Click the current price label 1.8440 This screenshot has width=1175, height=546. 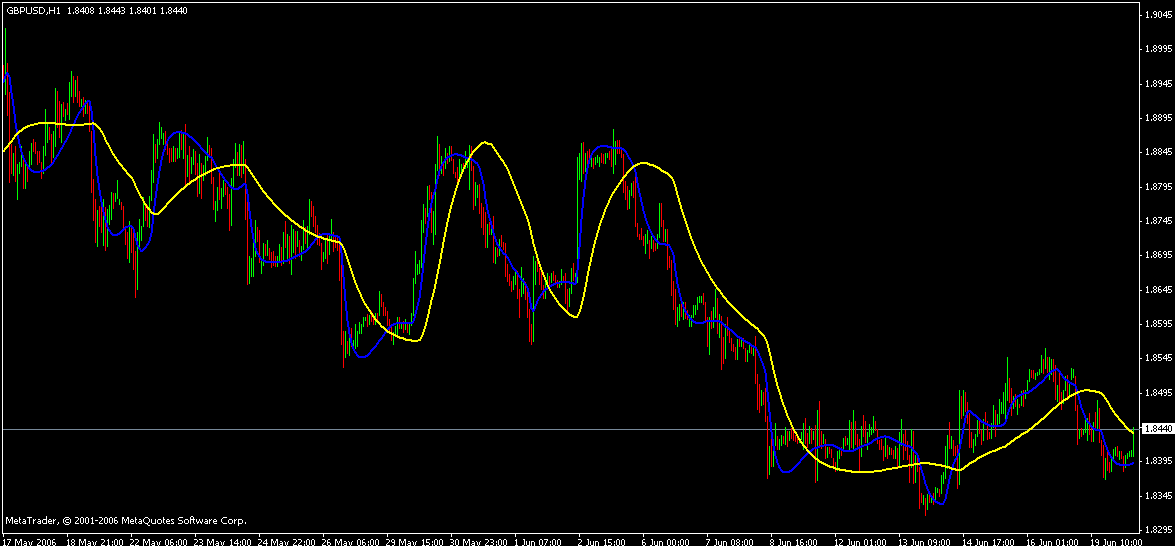click(1158, 429)
